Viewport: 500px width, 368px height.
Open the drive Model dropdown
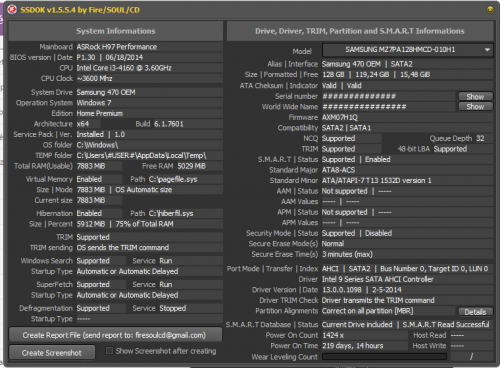[408, 50]
